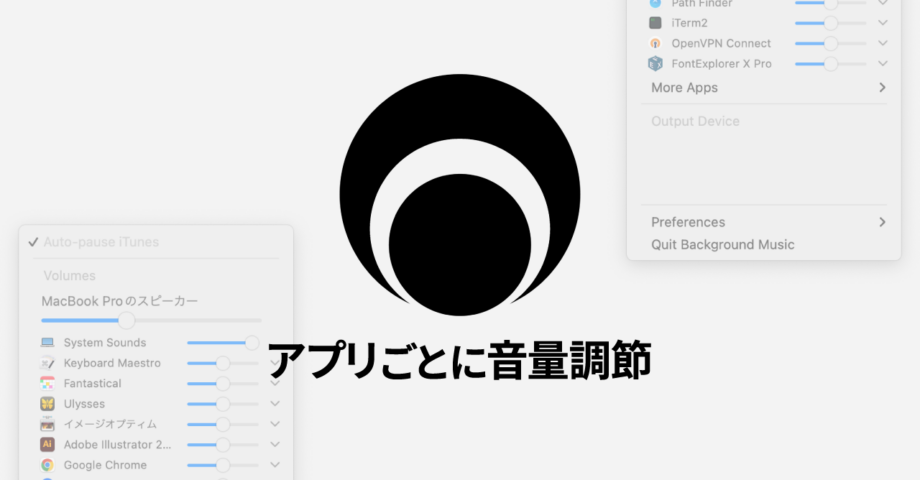Click the "Adobe Illustrator 2..." label
The image size is (920, 480).
(117, 444)
